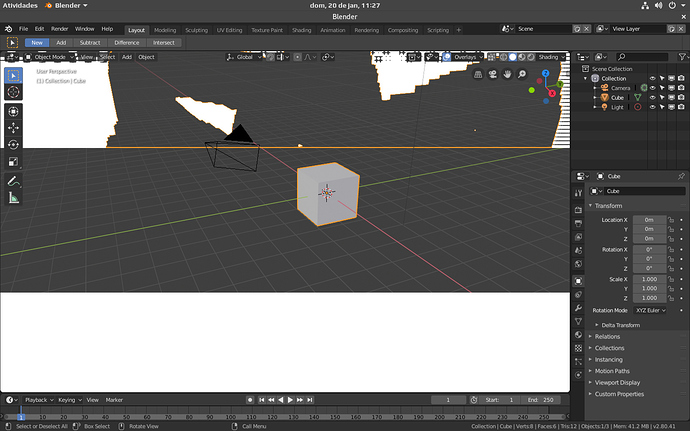The width and height of the screenshot is (690, 431).
Task: Click the timeline play forward button
Action: tap(290, 400)
